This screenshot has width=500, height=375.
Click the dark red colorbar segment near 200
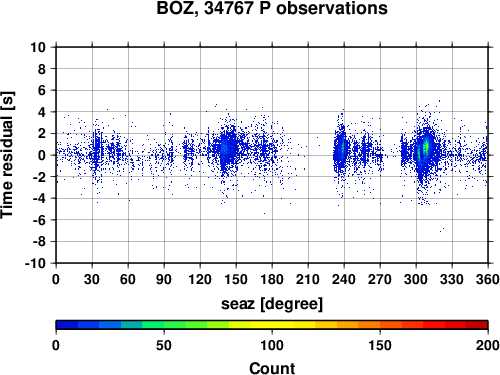coord(477,325)
